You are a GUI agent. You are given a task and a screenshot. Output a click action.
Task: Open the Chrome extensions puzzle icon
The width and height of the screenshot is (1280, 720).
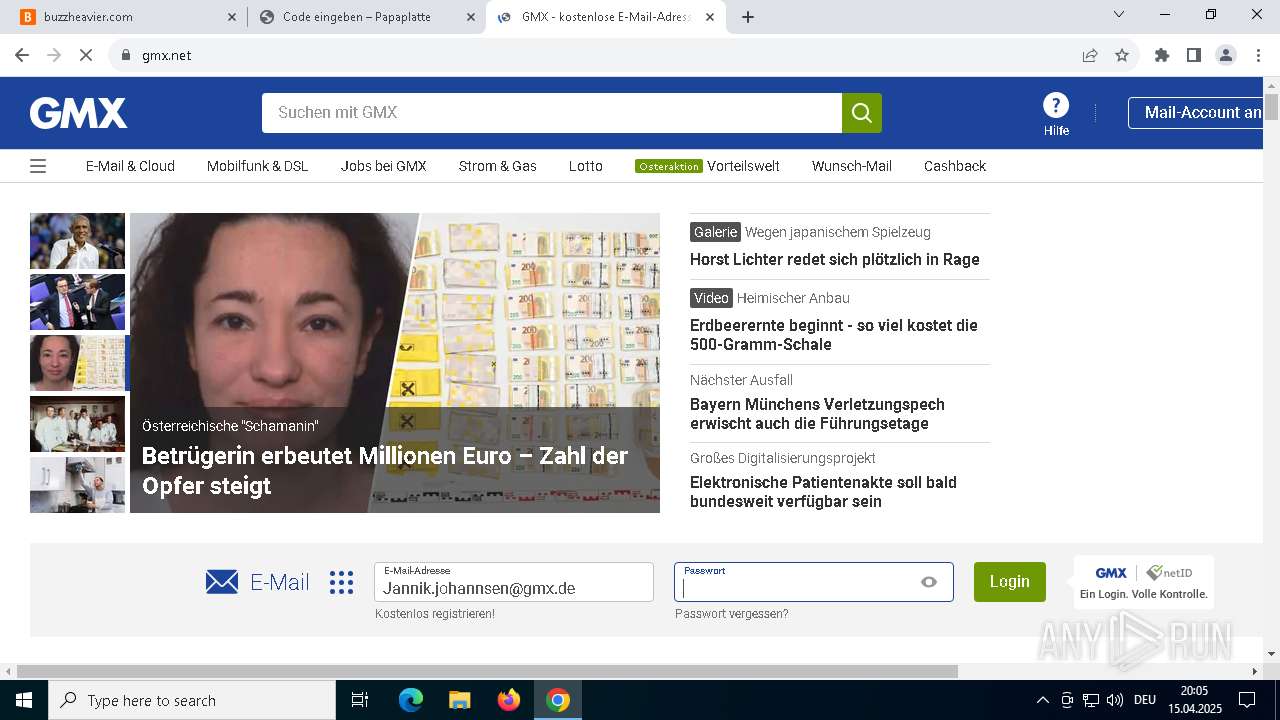(1162, 55)
